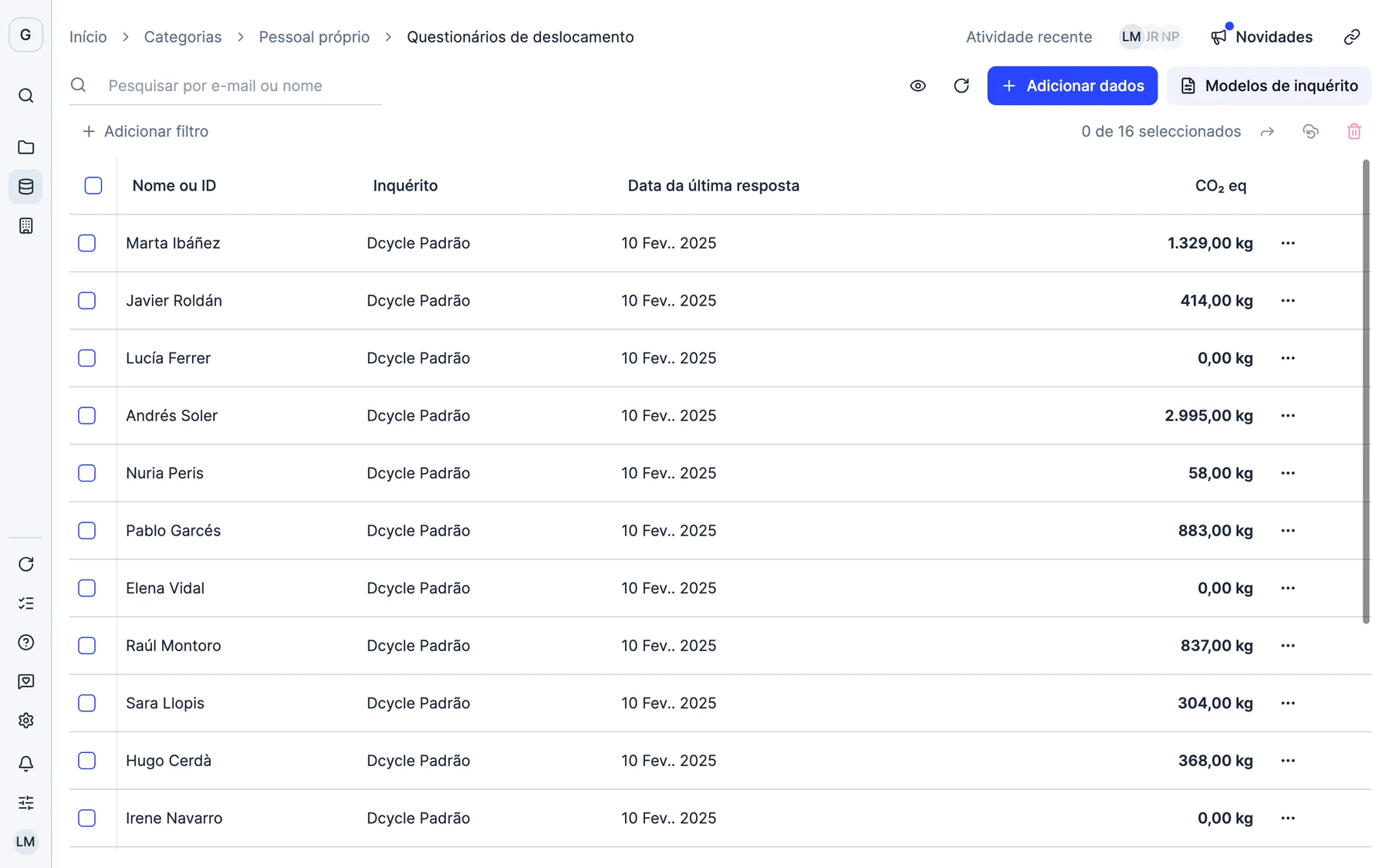
Task: Open the three-dot menu for Sara Llopis
Action: coord(1288,703)
